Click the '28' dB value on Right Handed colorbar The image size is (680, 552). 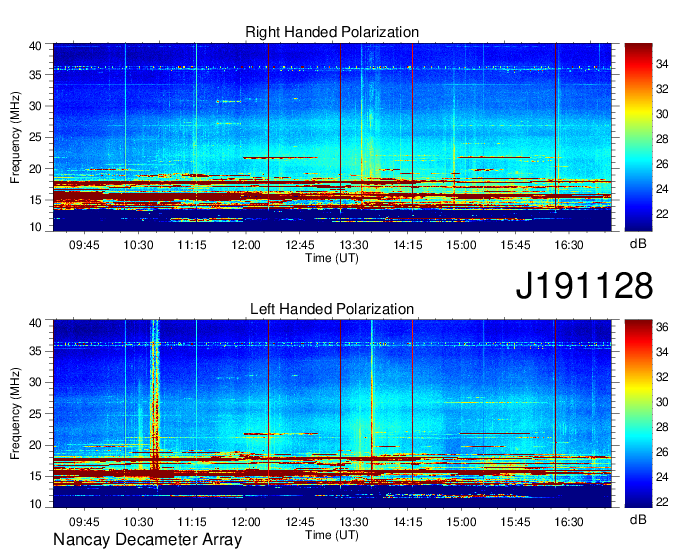point(662,139)
